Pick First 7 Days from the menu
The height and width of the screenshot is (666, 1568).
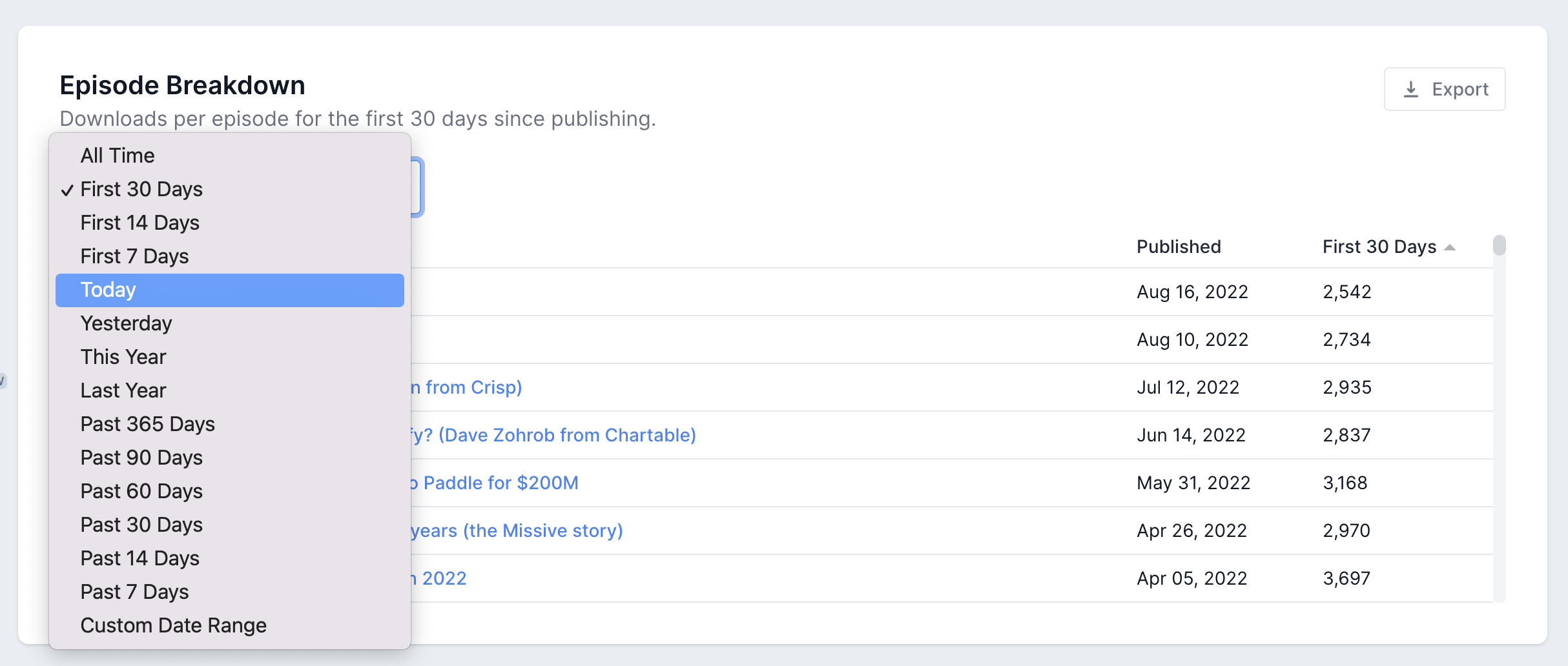[134, 256]
